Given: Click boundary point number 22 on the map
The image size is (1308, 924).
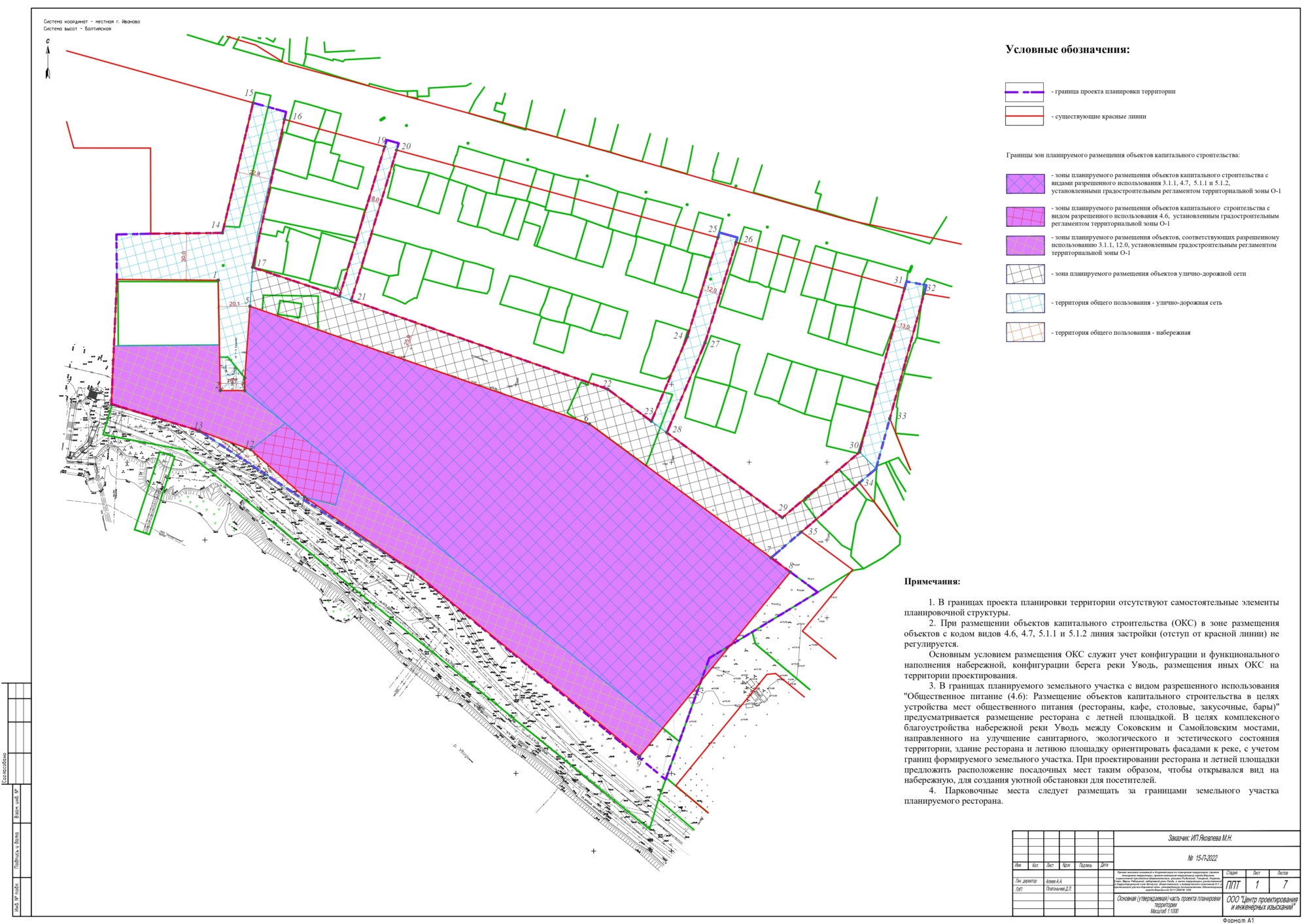Looking at the screenshot, I should [x=608, y=384].
